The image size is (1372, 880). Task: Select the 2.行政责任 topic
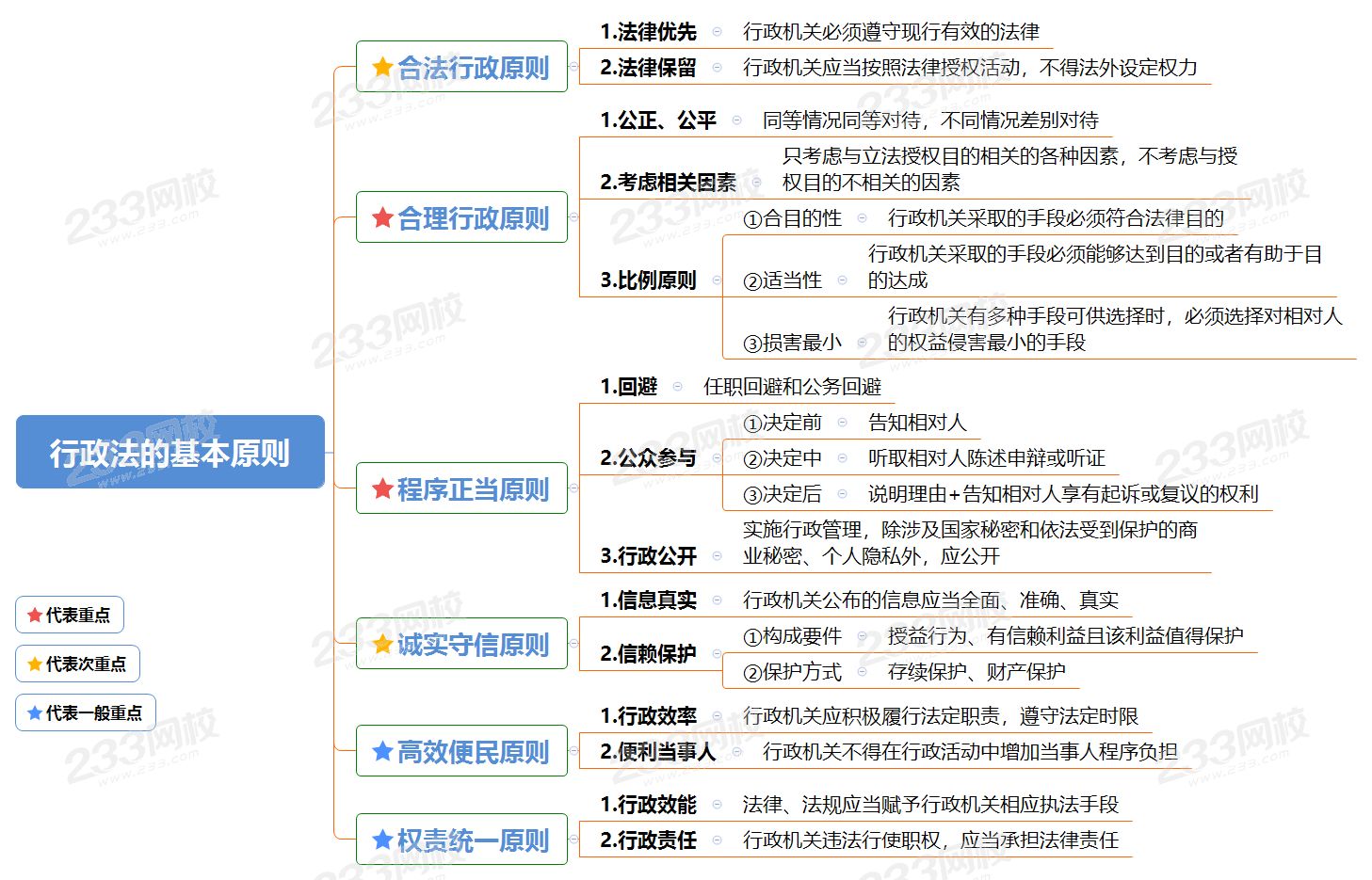coord(648,840)
